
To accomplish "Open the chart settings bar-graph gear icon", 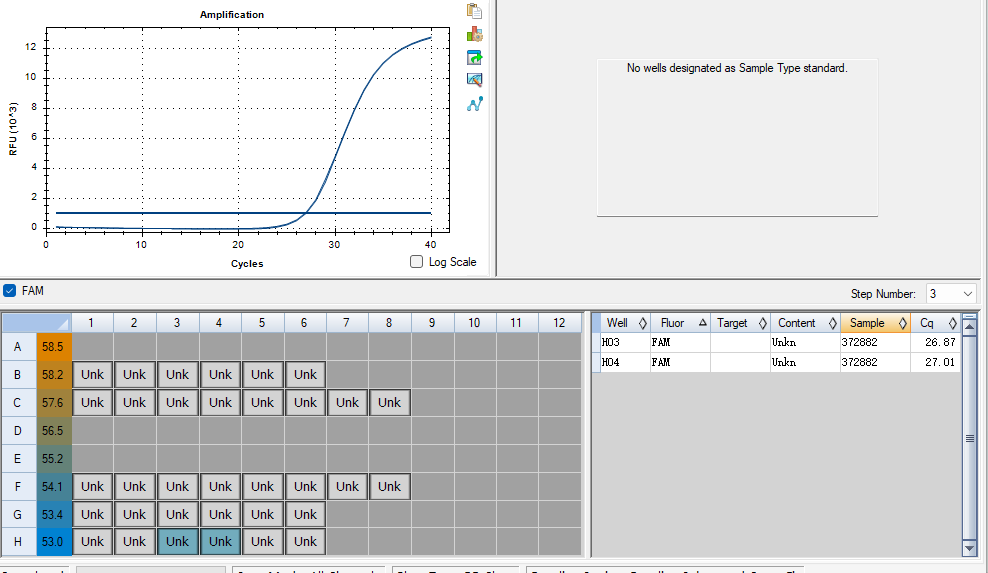I will point(474,34).
